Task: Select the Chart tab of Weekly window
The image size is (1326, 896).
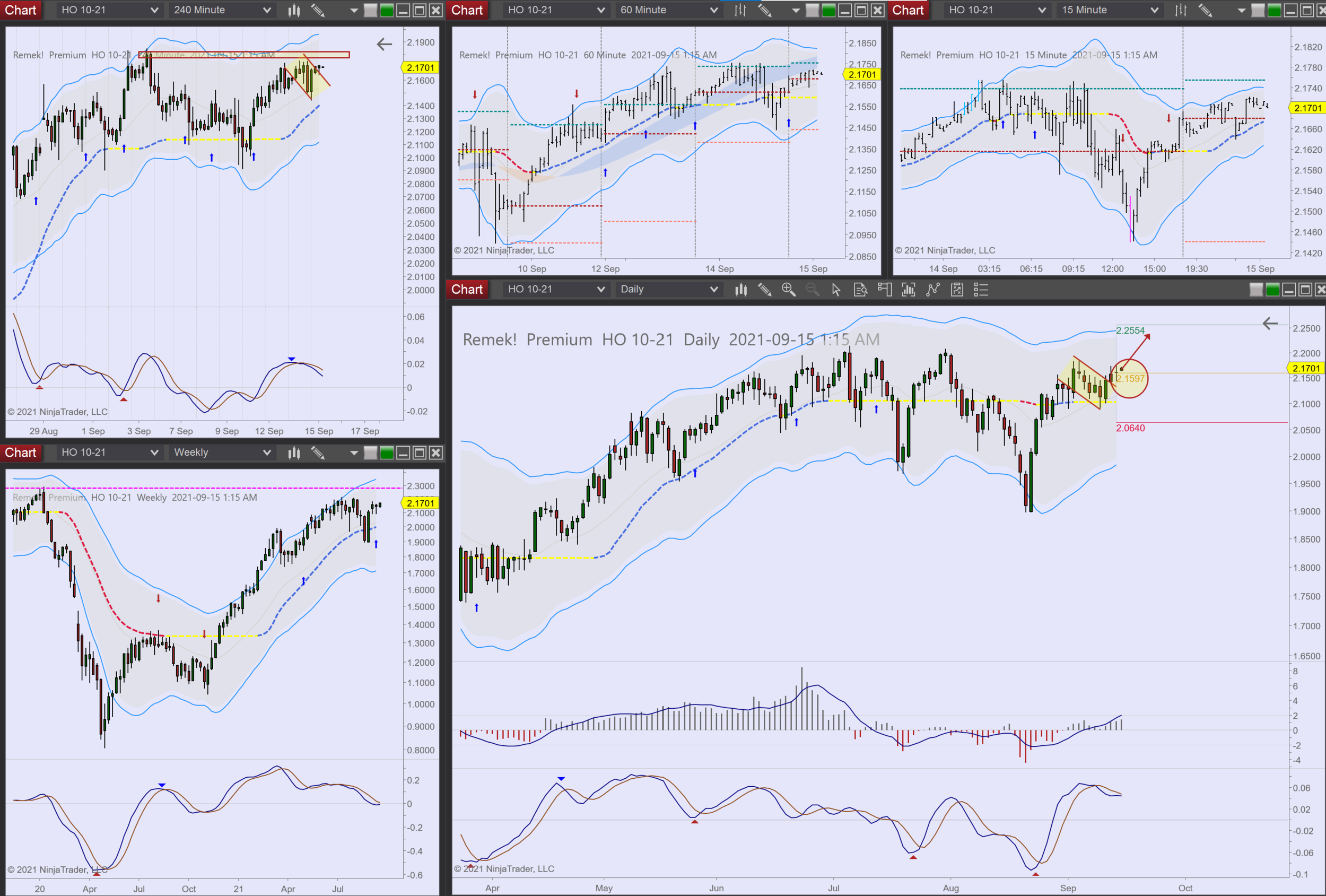Action: tap(21, 453)
